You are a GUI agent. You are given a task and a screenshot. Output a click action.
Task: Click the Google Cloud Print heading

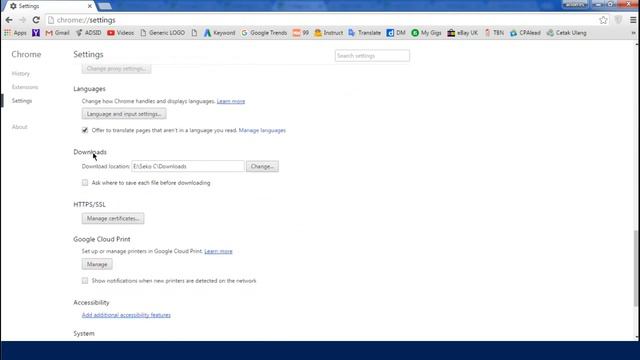point(102,239)
